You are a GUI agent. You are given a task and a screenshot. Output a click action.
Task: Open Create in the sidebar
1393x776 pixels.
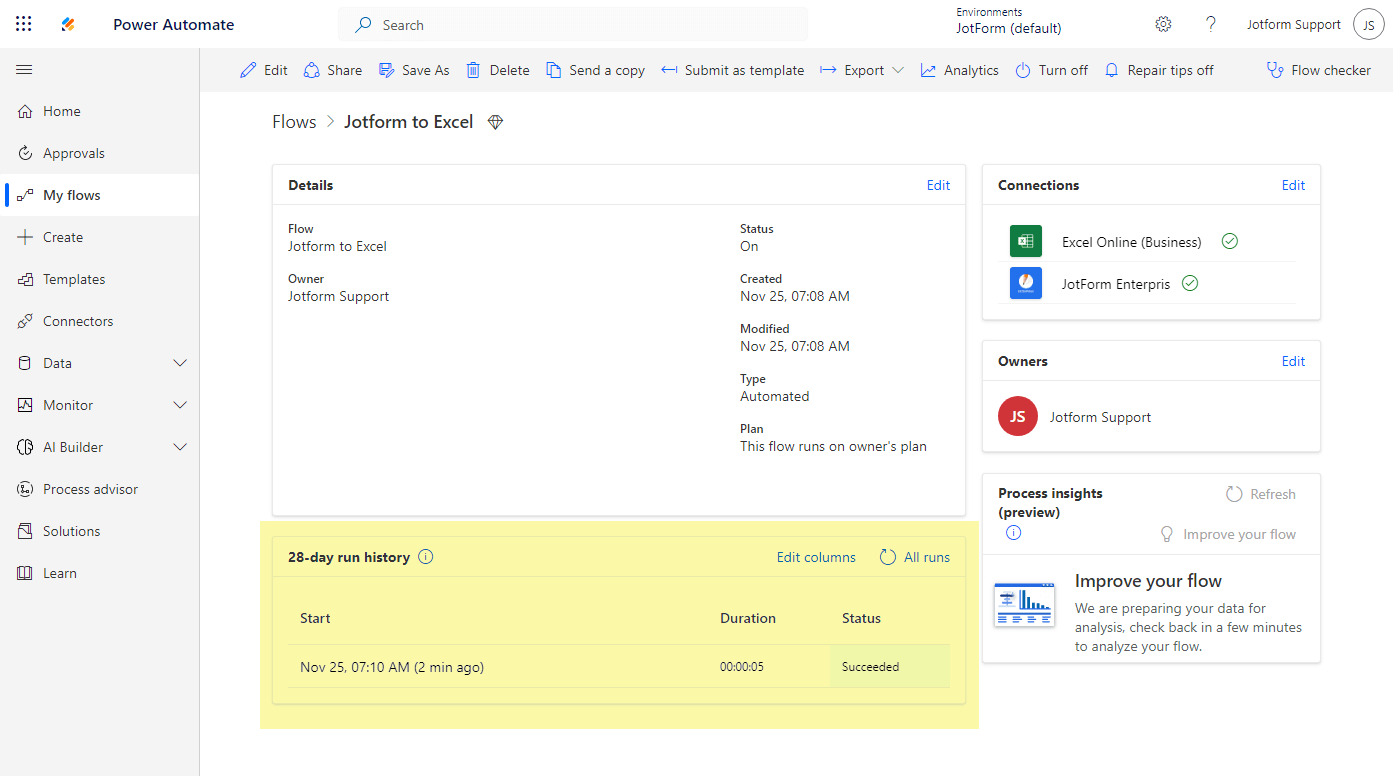(x=100, y=237)
